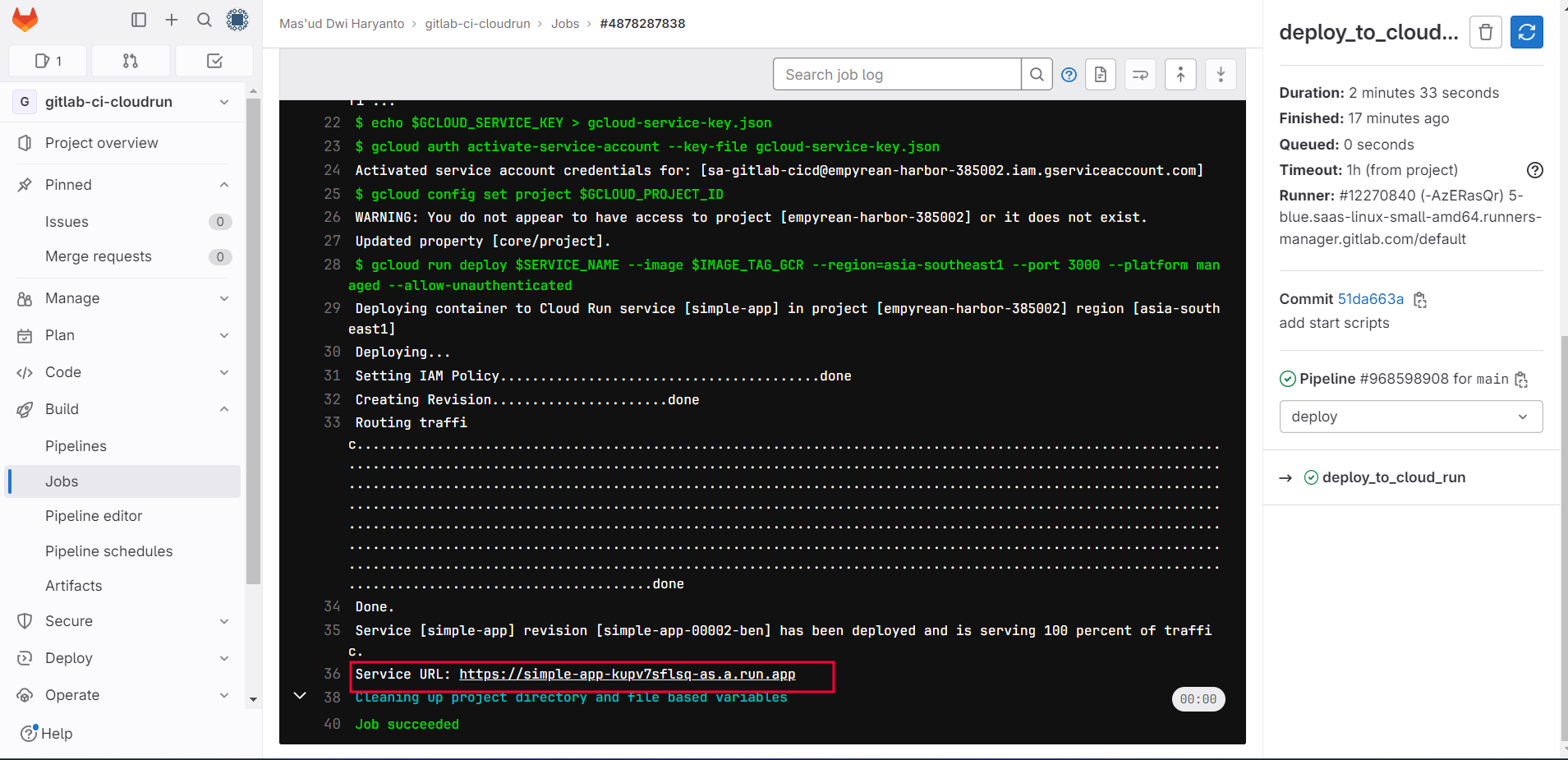
Task: Go to gitlab-ci-cloudrun breadcrumb
Action: click(x=477, y=24)
